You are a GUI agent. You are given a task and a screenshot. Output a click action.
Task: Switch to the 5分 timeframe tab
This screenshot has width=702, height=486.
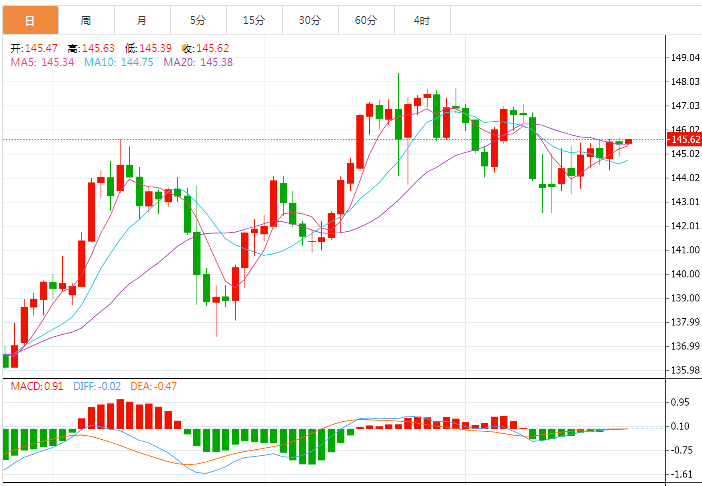click(x=198, y=20)
